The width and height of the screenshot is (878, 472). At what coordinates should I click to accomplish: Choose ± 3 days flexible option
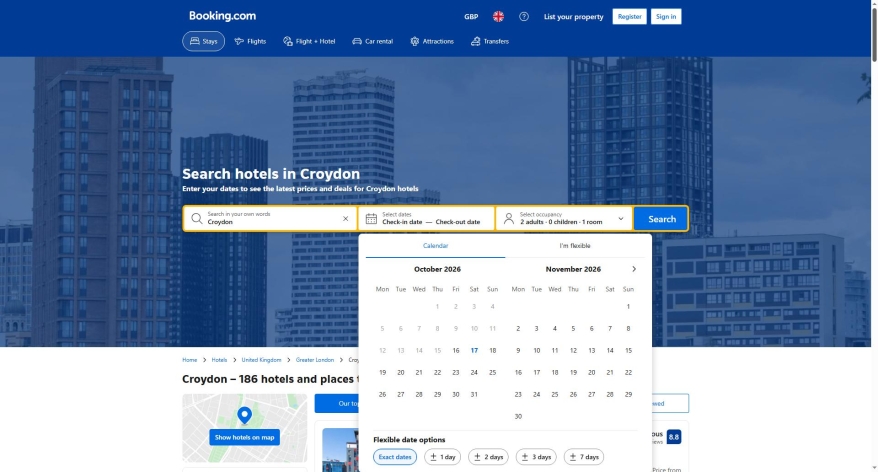[536, 457]
